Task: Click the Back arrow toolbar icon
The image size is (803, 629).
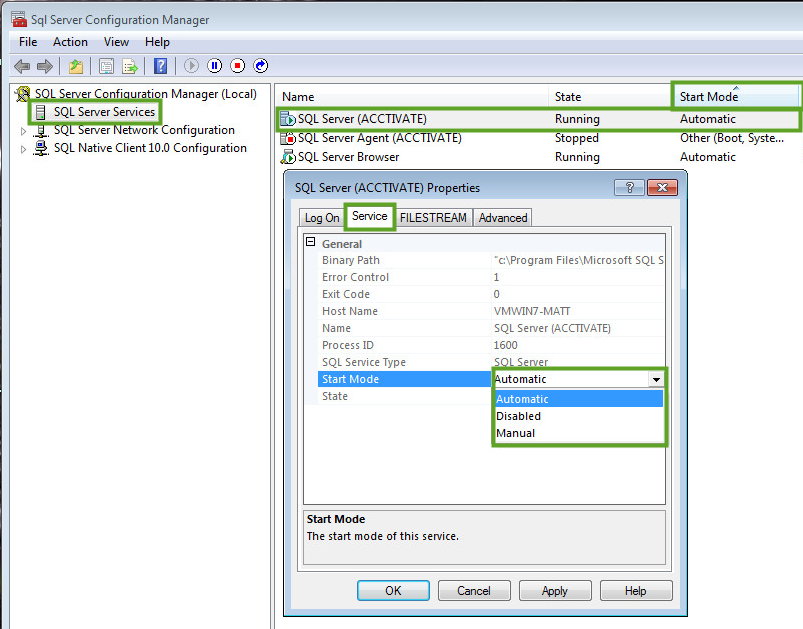Action: (22, 66)
